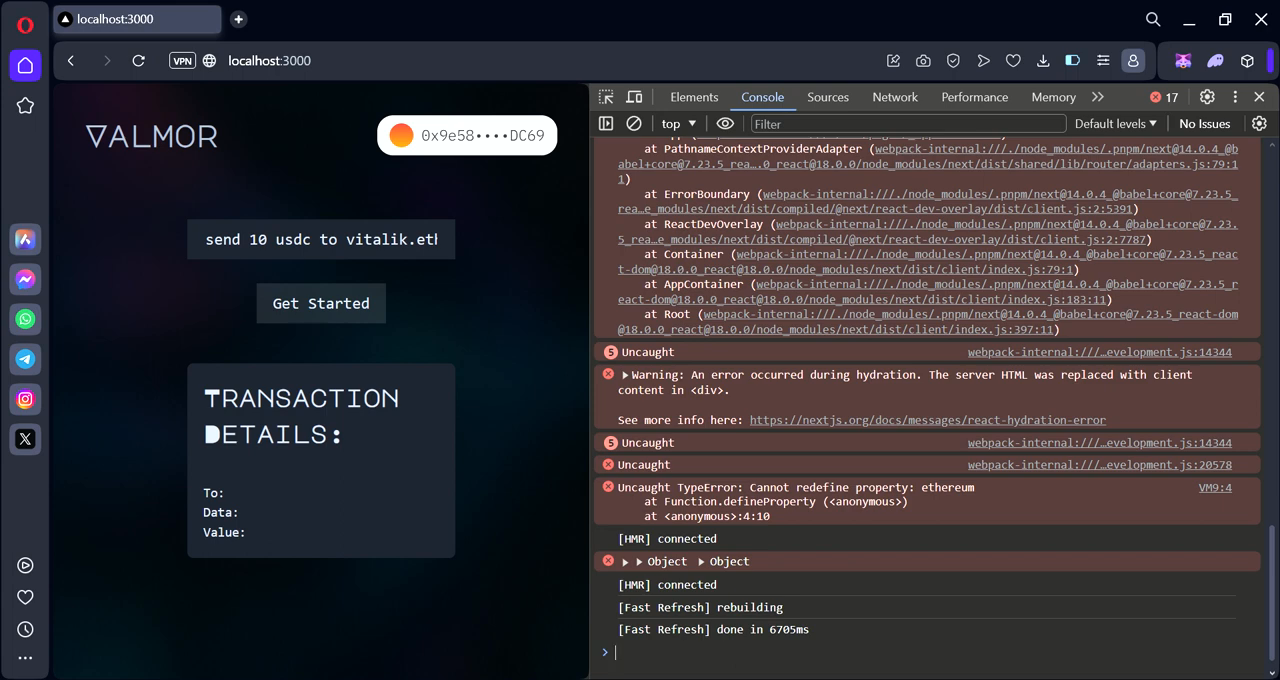Click the No Issues indicator

click(x=1205, y=124)
